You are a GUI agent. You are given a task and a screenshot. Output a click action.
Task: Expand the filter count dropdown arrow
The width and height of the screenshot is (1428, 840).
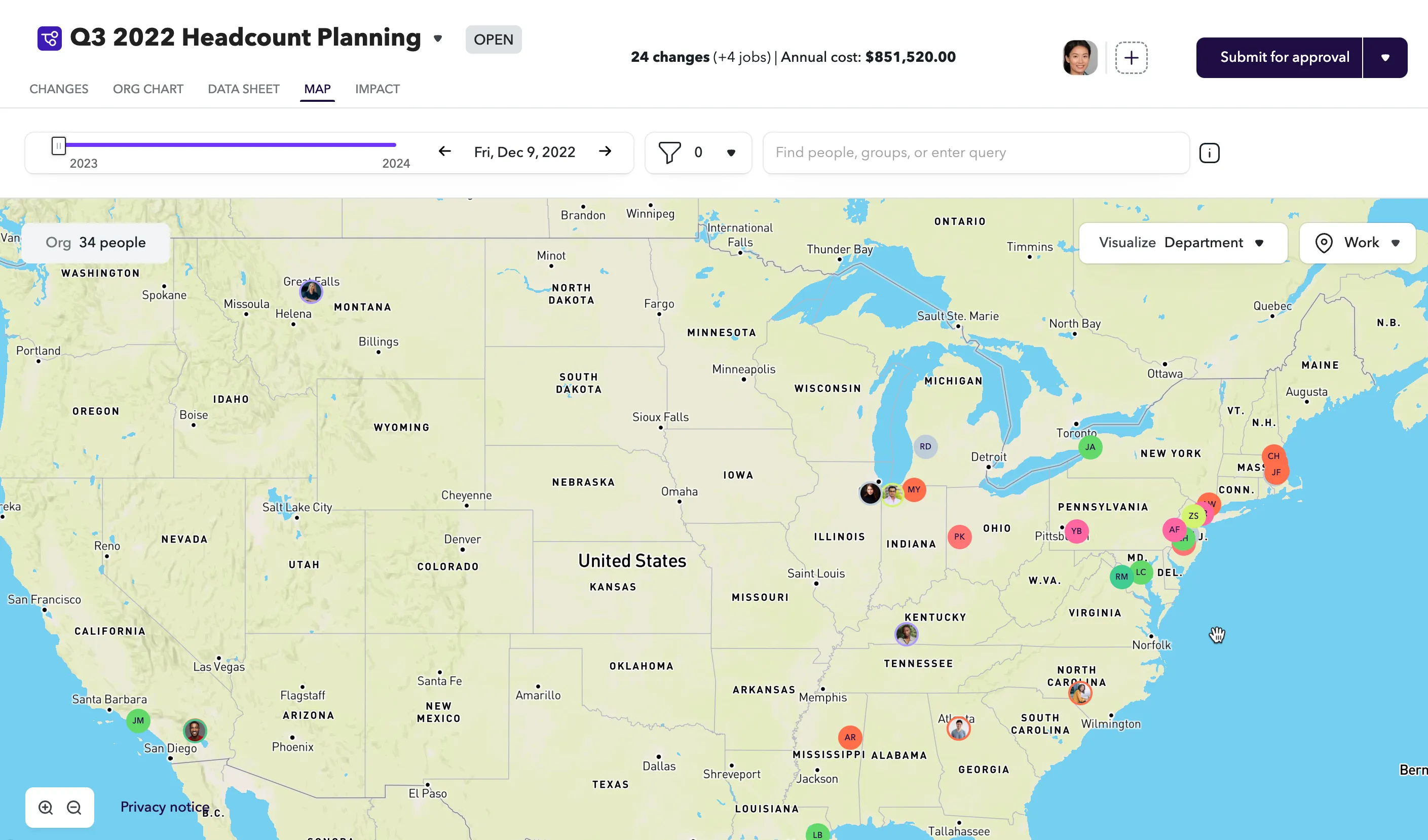pyautogui.click(x=731, y=152)
